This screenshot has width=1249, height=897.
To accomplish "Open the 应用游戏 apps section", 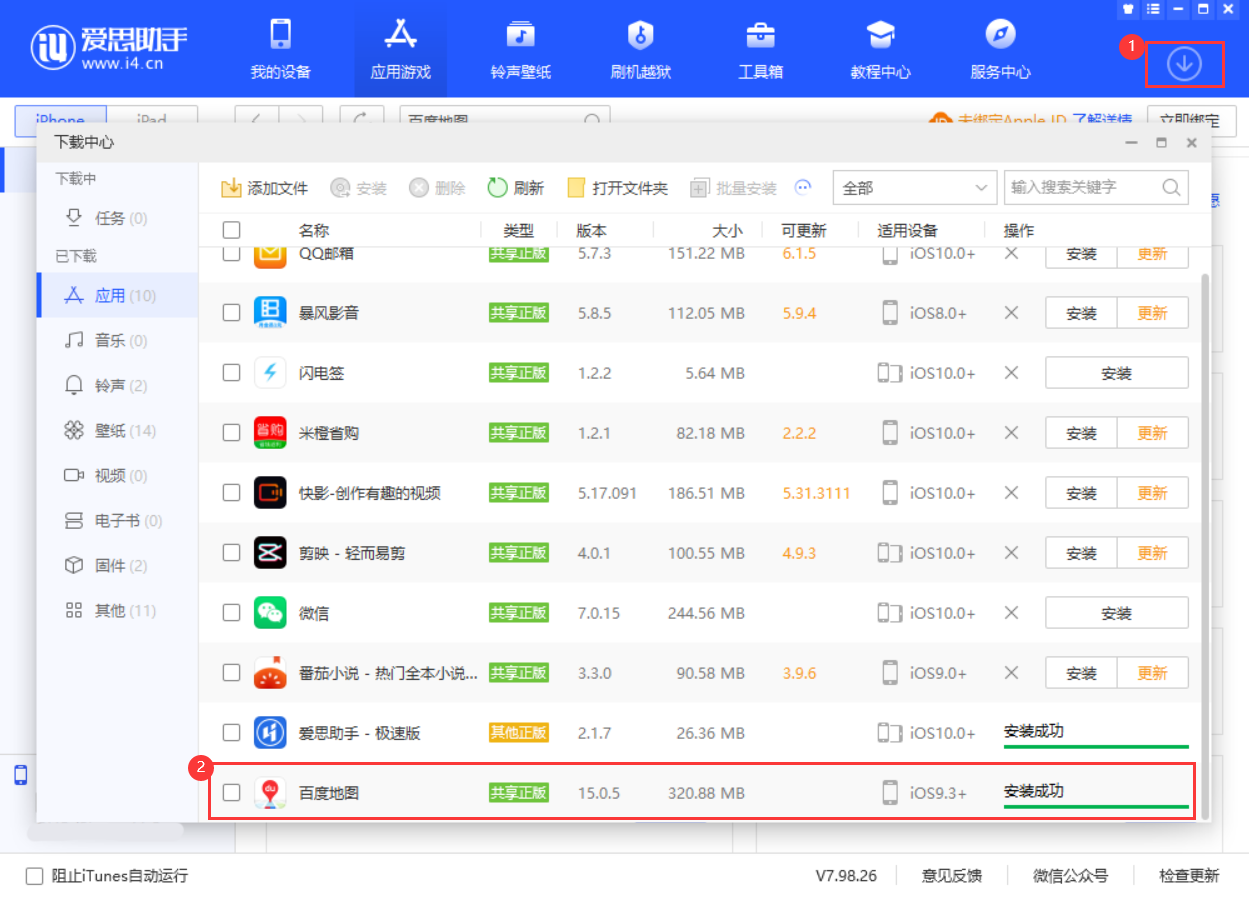I will pos(400,50).
